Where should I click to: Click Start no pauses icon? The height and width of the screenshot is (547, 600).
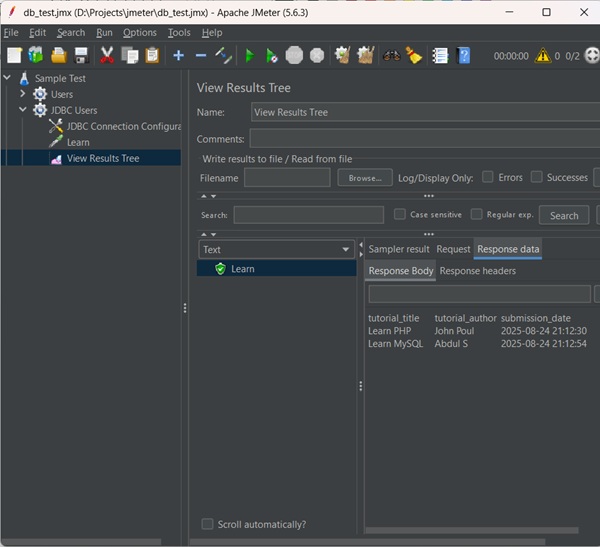click(271, 56)
